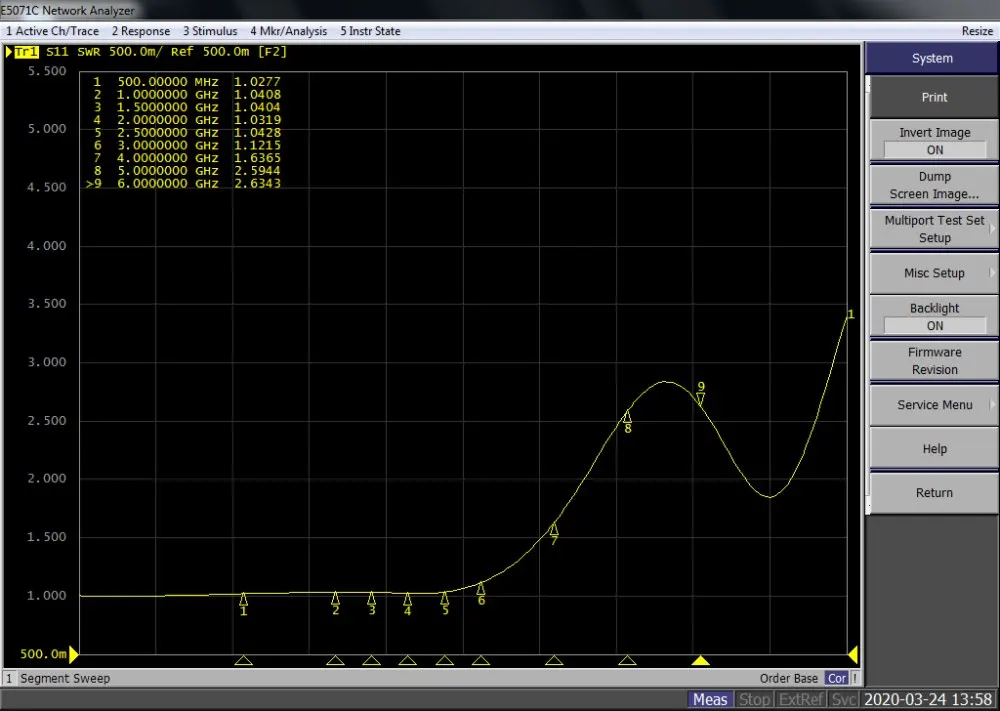Click the Firmware Revision softkey
This screenshot has height=711, width=1000.
[934, 361]
